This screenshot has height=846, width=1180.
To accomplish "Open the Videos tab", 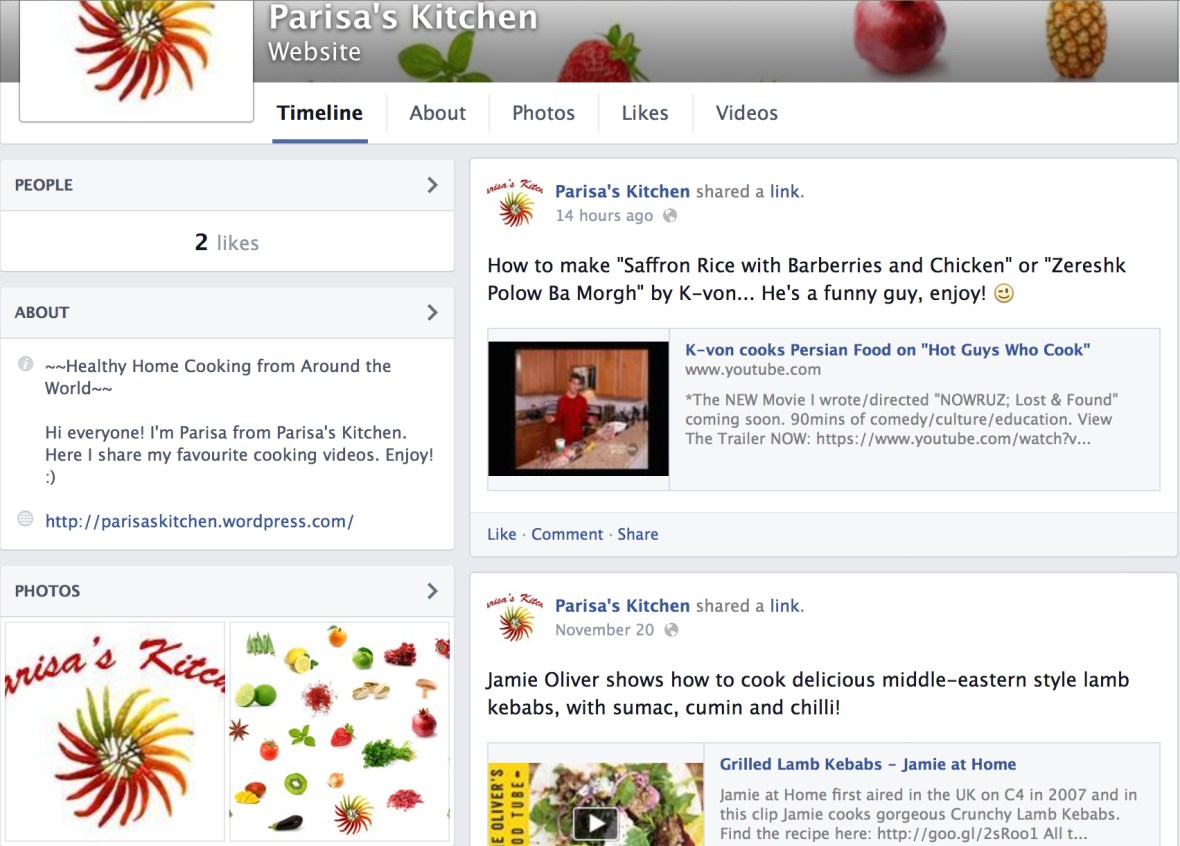I will click(x=747, y=113).
